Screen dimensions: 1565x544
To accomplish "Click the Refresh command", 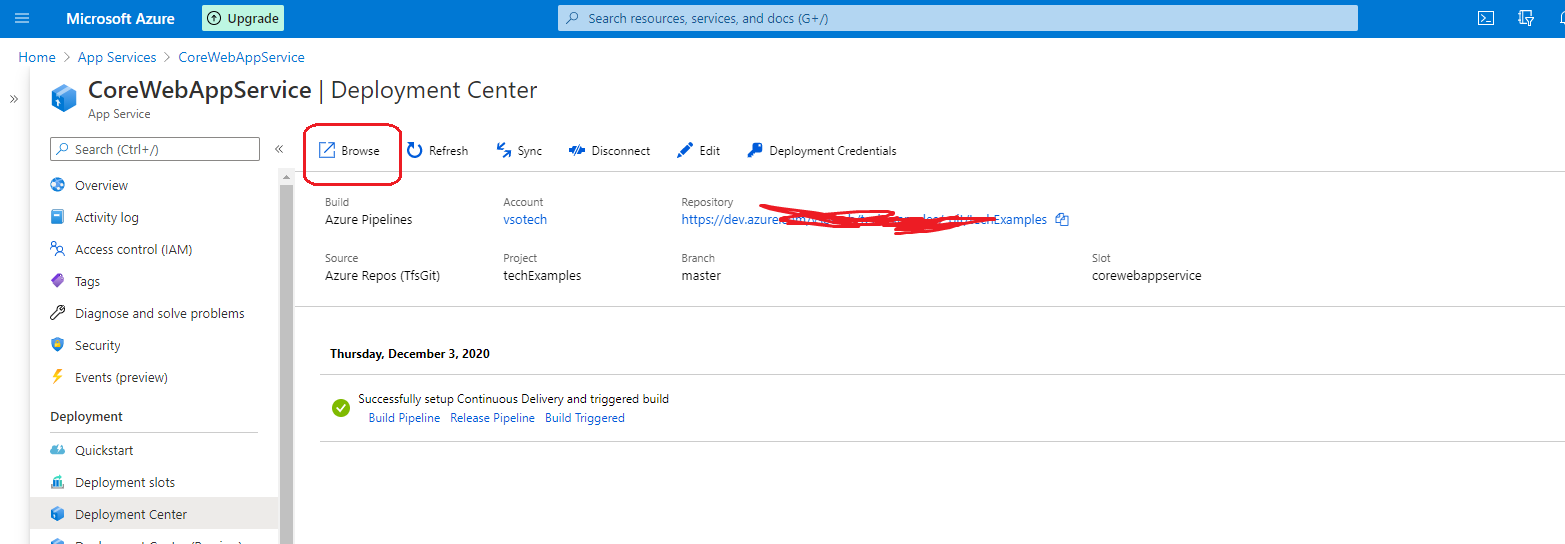I will tap(437, 151).
